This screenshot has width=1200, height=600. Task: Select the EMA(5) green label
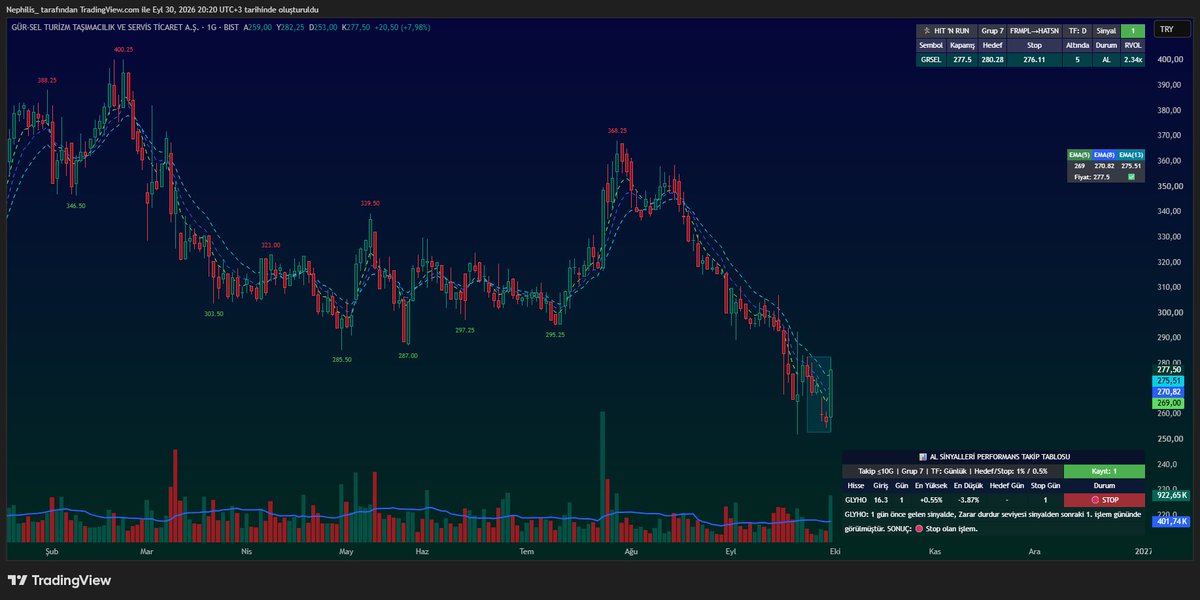[x=1079, y=155]
